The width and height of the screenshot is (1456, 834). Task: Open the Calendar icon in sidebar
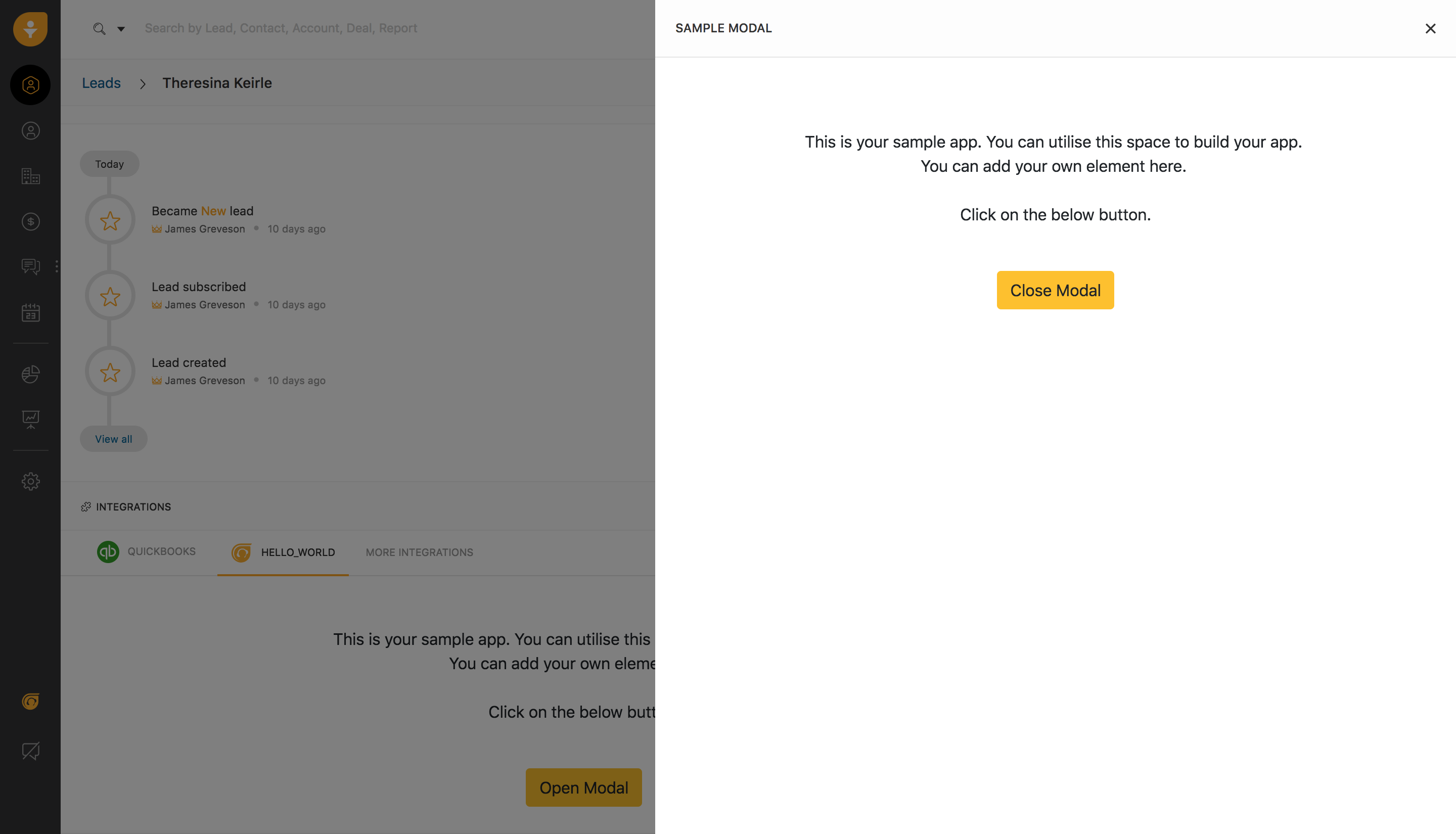30,313
